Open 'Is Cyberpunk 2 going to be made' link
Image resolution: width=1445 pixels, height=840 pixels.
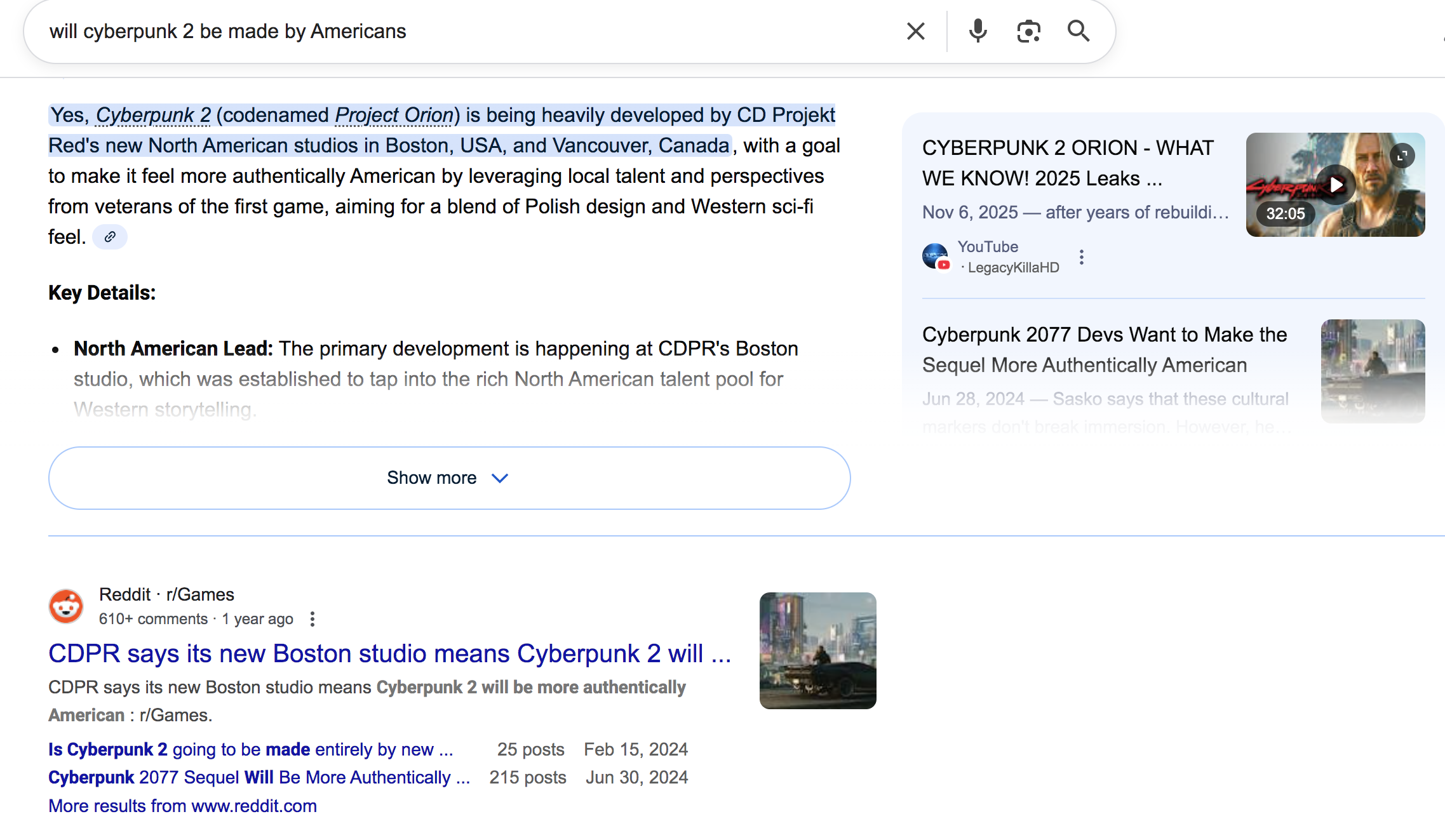(250, 749)
